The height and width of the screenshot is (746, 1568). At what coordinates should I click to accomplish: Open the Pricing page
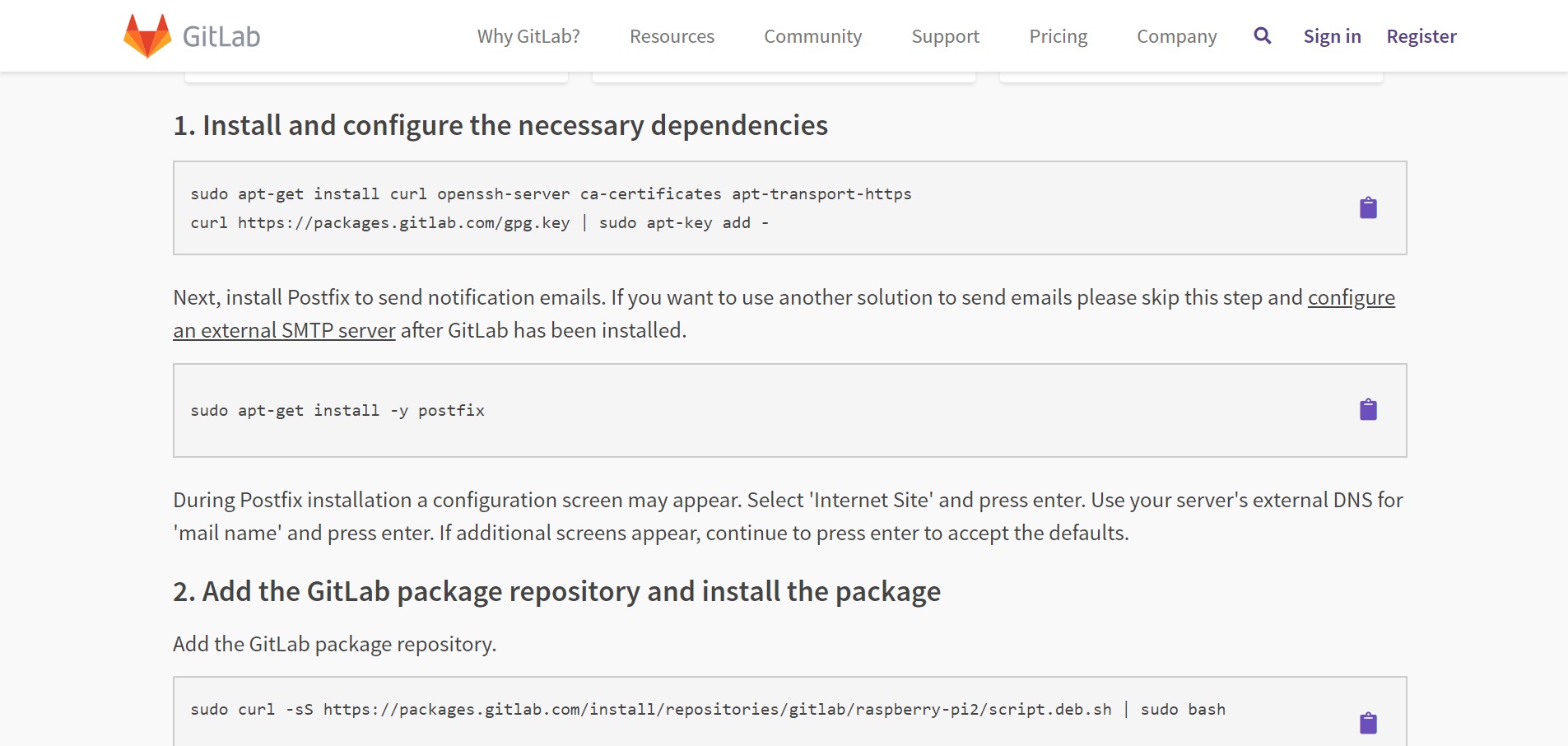1058,36
